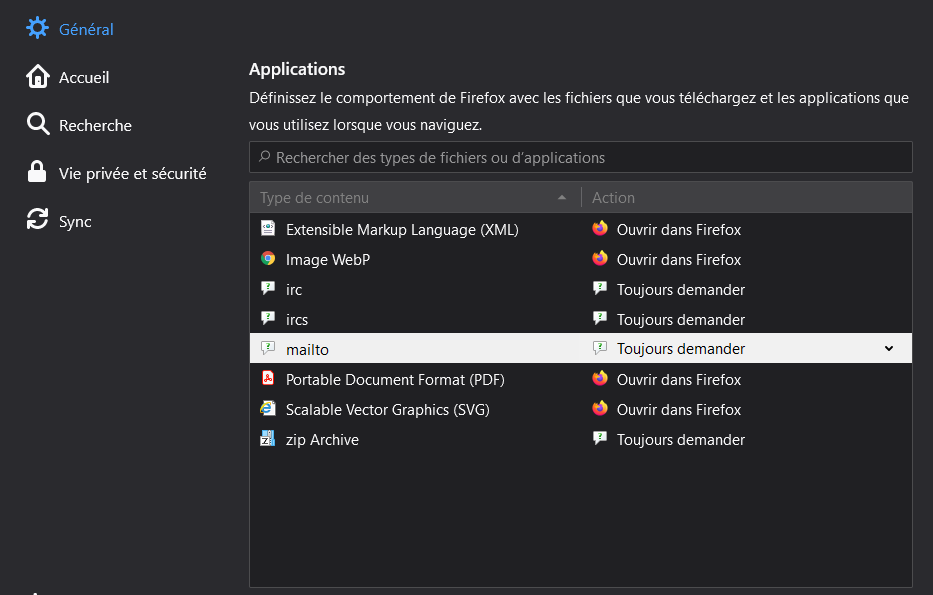Go to the Accueil settings section

(x=84, y=77)
